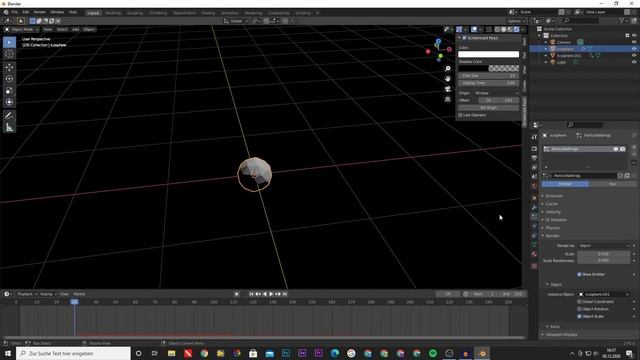Click the Windows taskbar search box
The image size is (640, 360).
coord(74,353)
